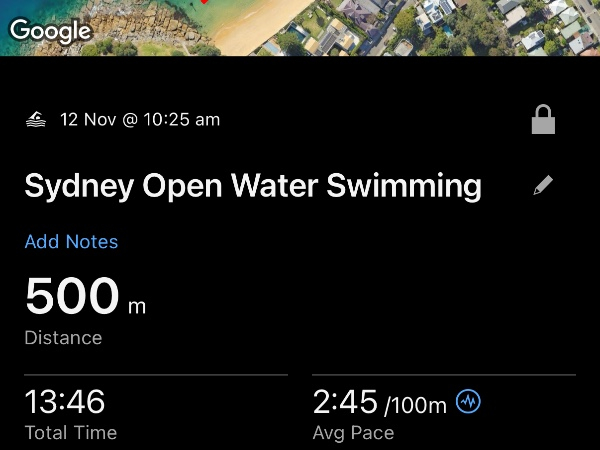Viewport: 600px width, 450px height.
Task: Tap the Total Time label
Action: (x=71, y=433)
